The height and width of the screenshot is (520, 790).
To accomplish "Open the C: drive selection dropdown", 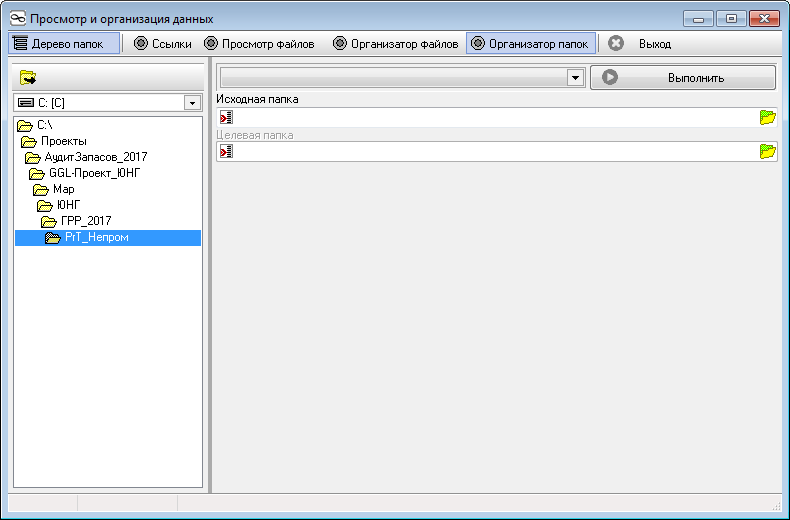I will pos(192,103).
